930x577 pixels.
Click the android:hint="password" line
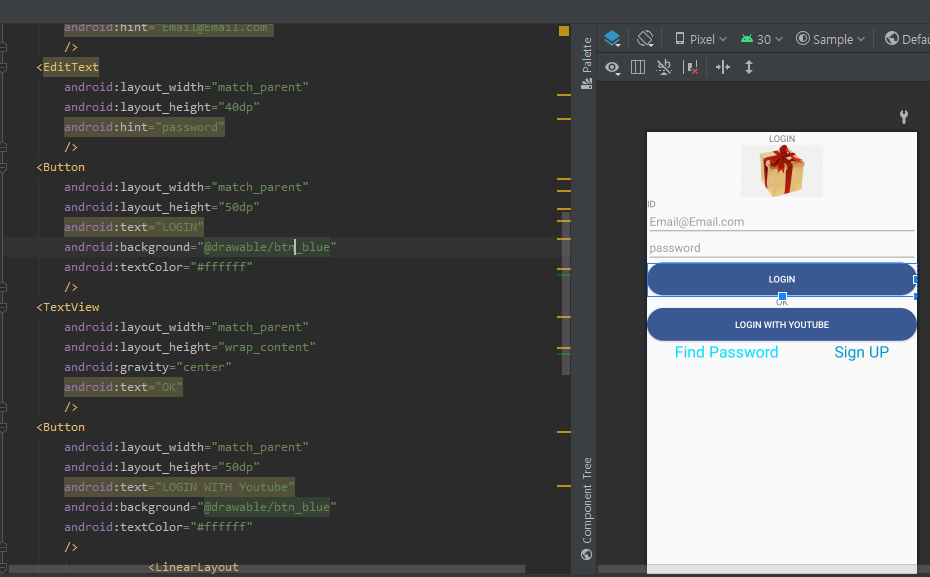click(144, 127)
